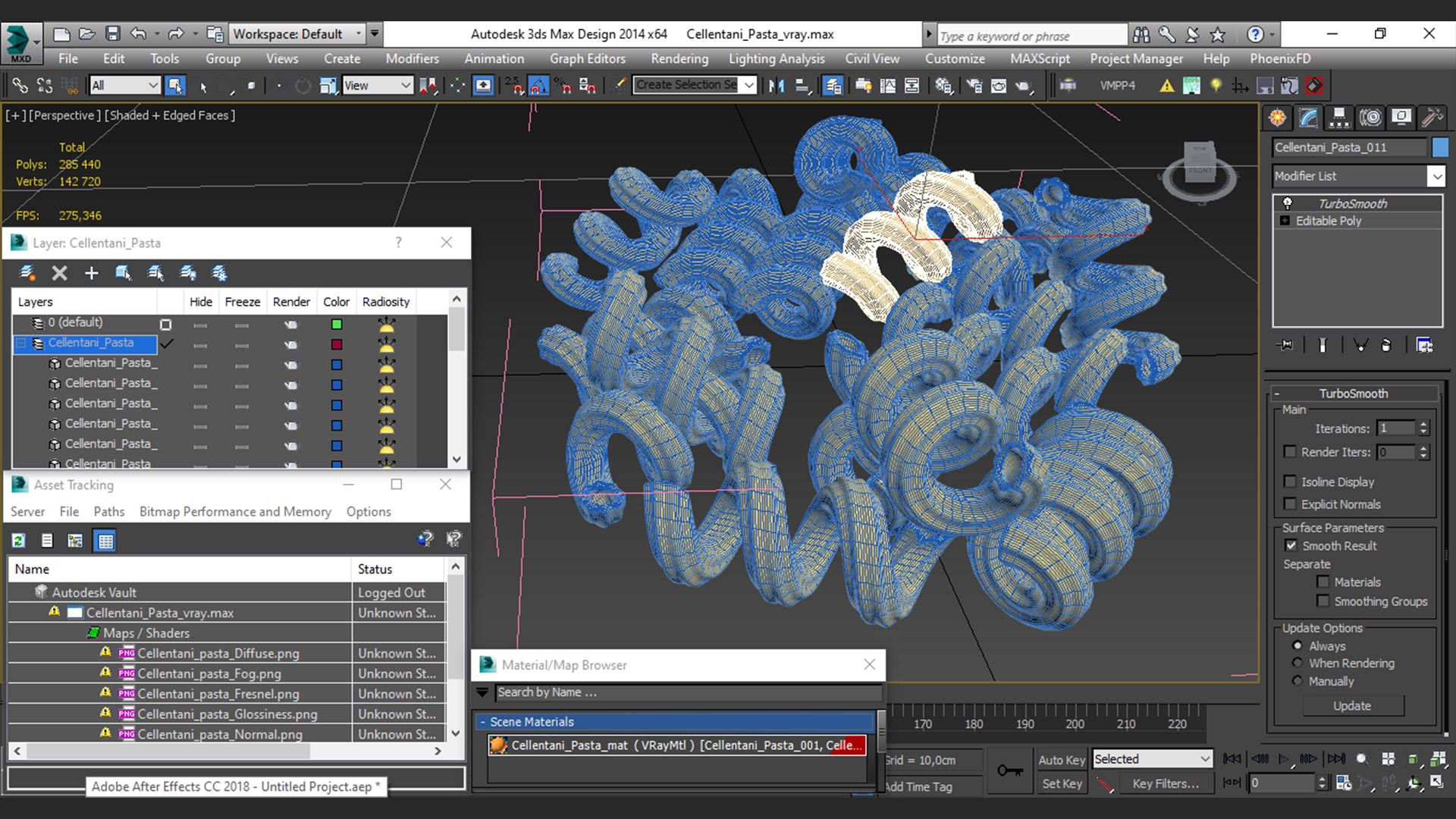Toggle the Percent Snap icon

click(563, 86)
